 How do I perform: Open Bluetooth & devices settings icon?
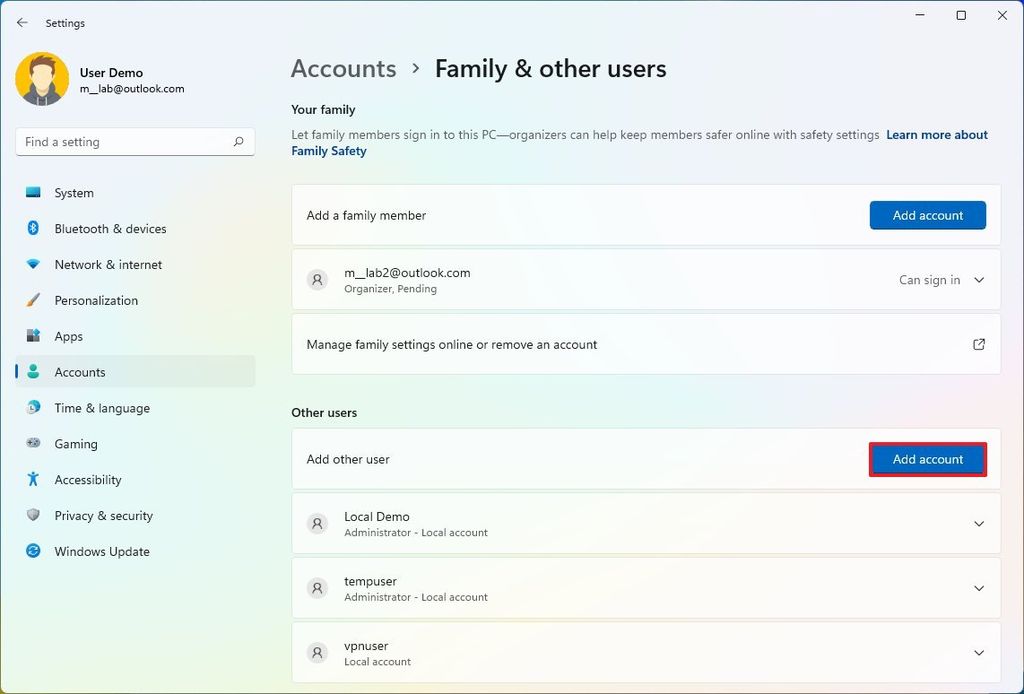[x=33, y=228]
